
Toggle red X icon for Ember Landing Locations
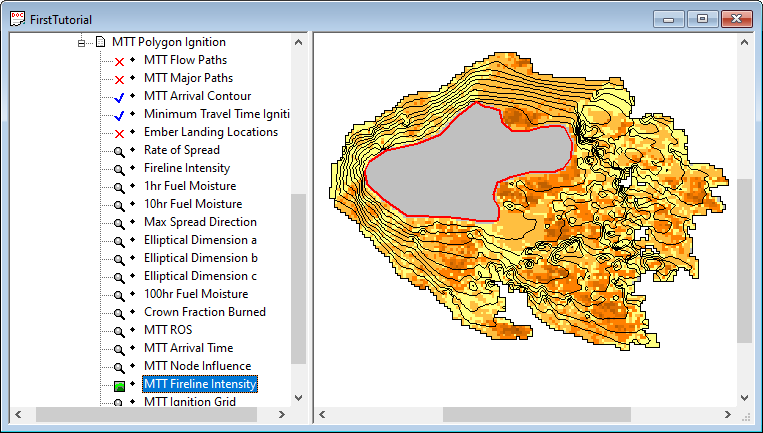(x=119, y=133)
